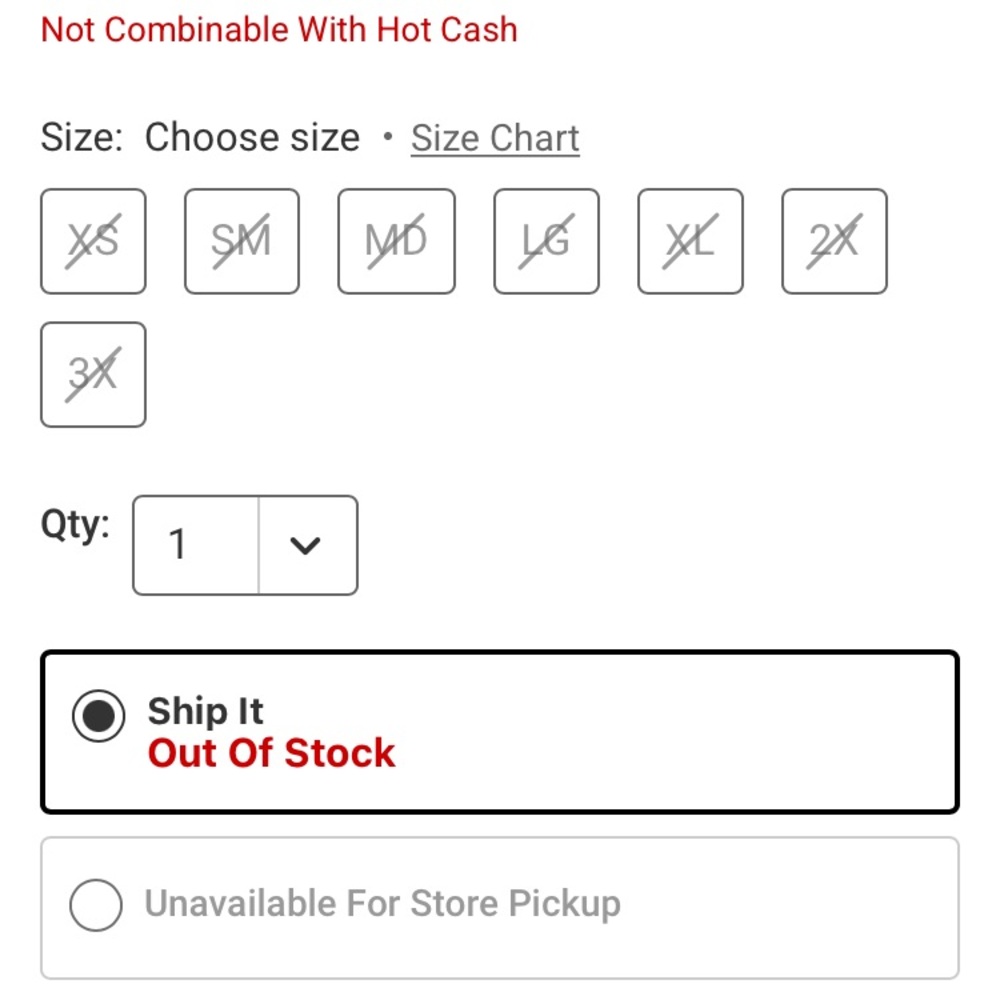
Task: Click the Out Of Stock label
Action: coord(271,753)
